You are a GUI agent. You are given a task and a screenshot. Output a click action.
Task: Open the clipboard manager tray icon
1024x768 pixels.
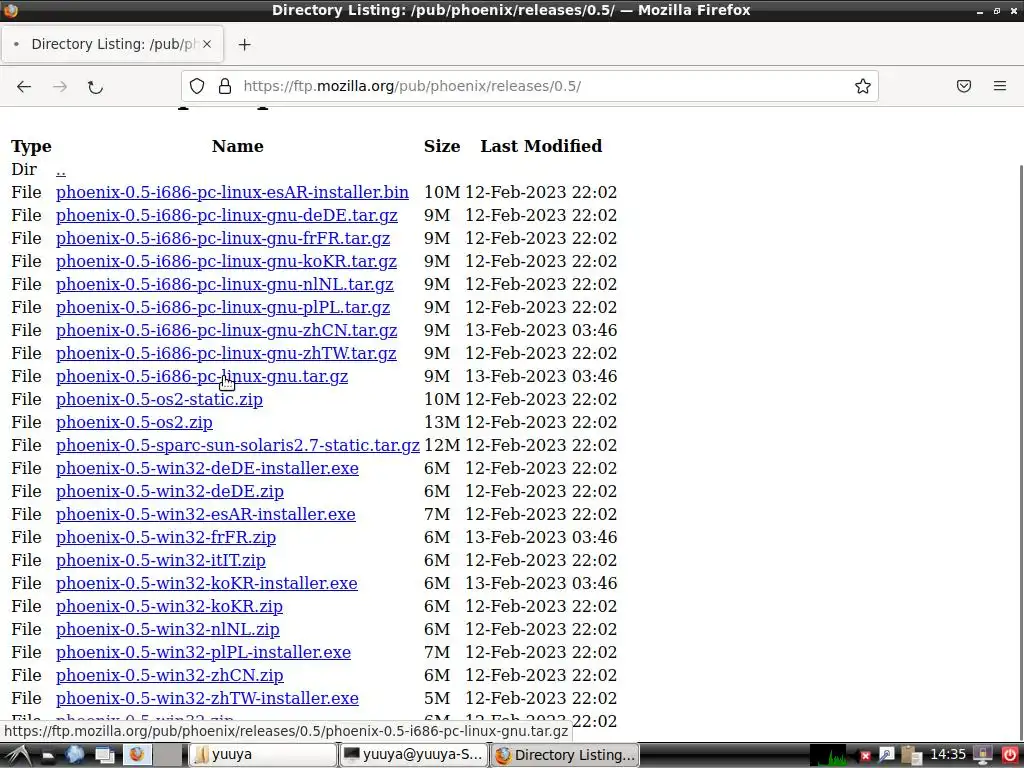point(911,756)
